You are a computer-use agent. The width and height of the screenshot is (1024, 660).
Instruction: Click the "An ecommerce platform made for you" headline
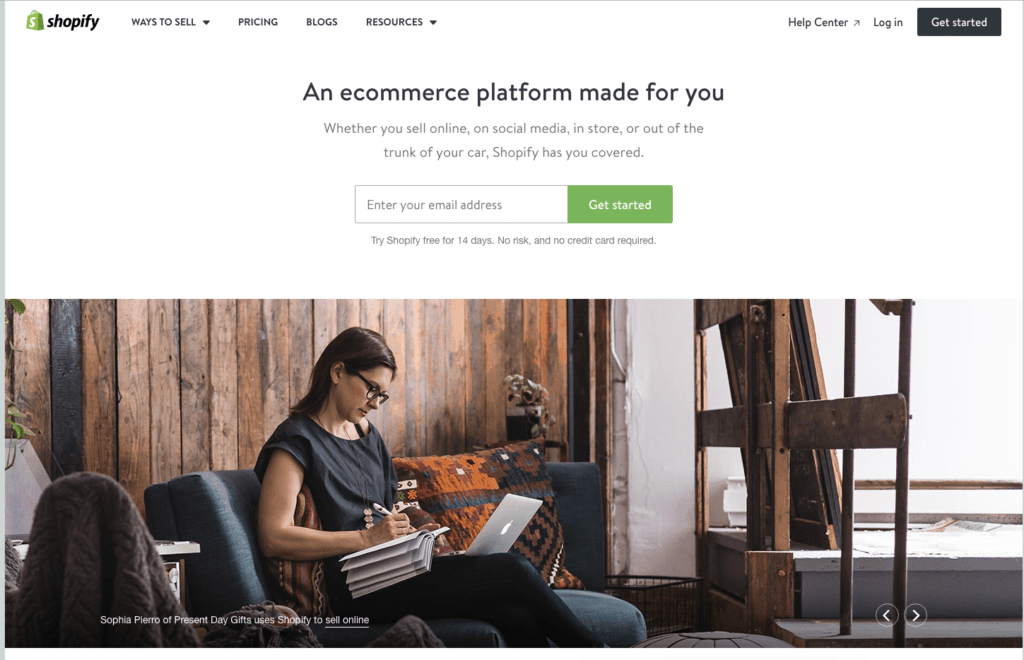pos(513,92)
